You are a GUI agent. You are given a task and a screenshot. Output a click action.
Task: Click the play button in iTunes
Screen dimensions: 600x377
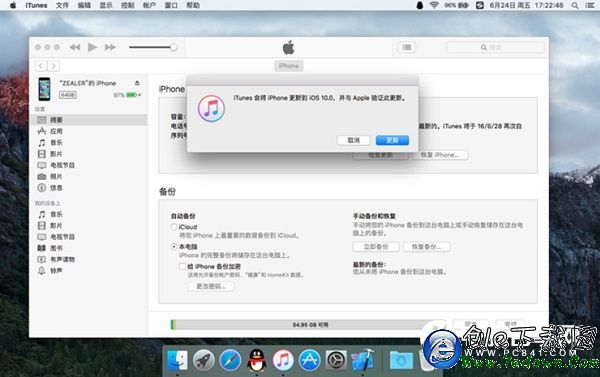pos(92,47)
